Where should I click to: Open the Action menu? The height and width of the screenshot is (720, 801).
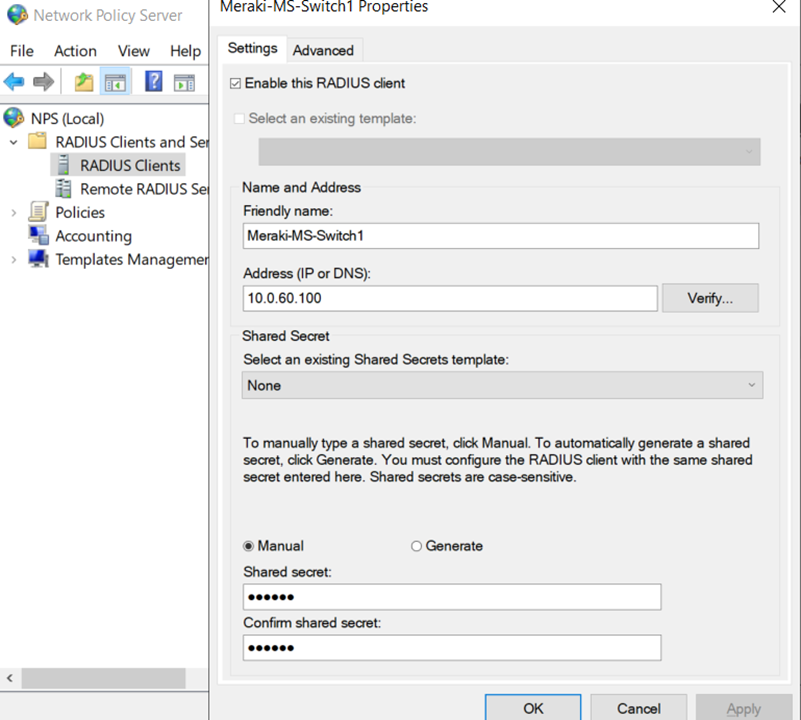(x=75, y=51)
